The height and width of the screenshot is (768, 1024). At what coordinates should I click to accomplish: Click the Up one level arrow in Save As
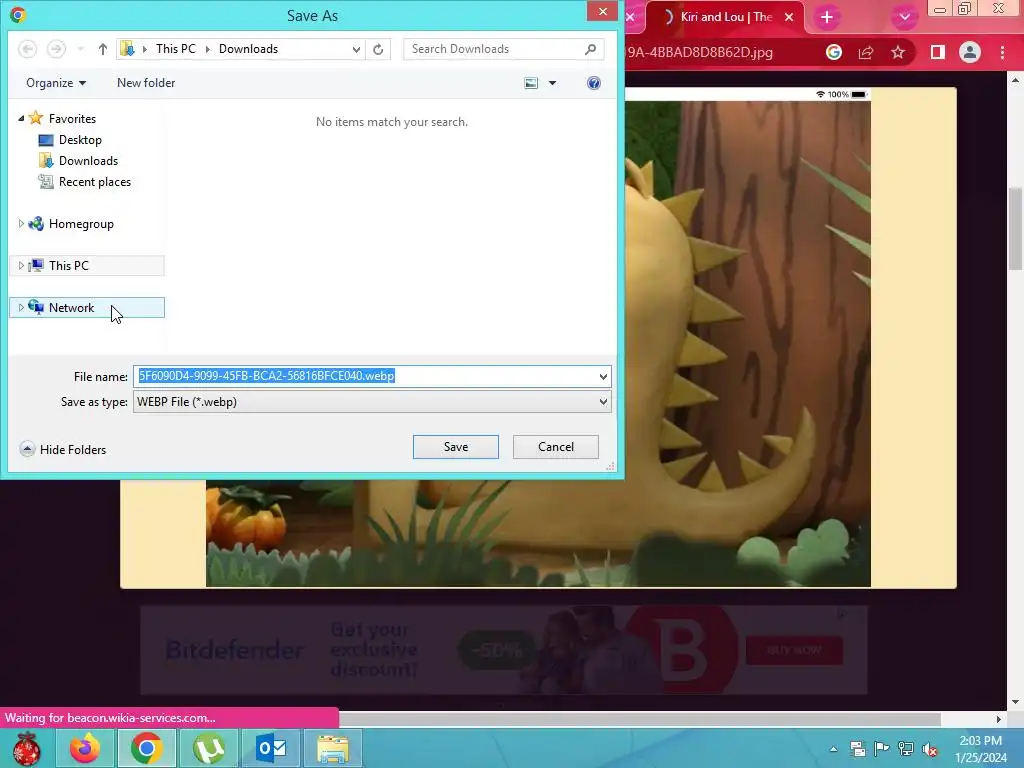click(103, 49)
